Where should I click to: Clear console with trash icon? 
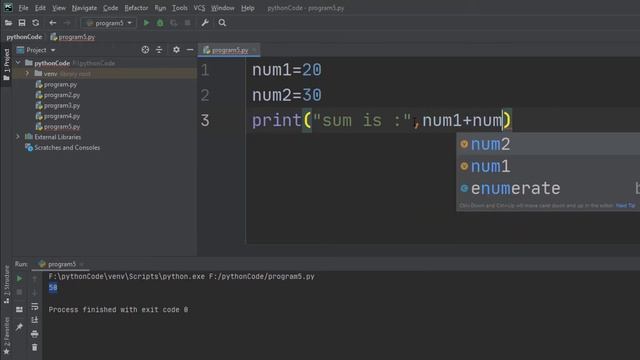tap(35, 347)
